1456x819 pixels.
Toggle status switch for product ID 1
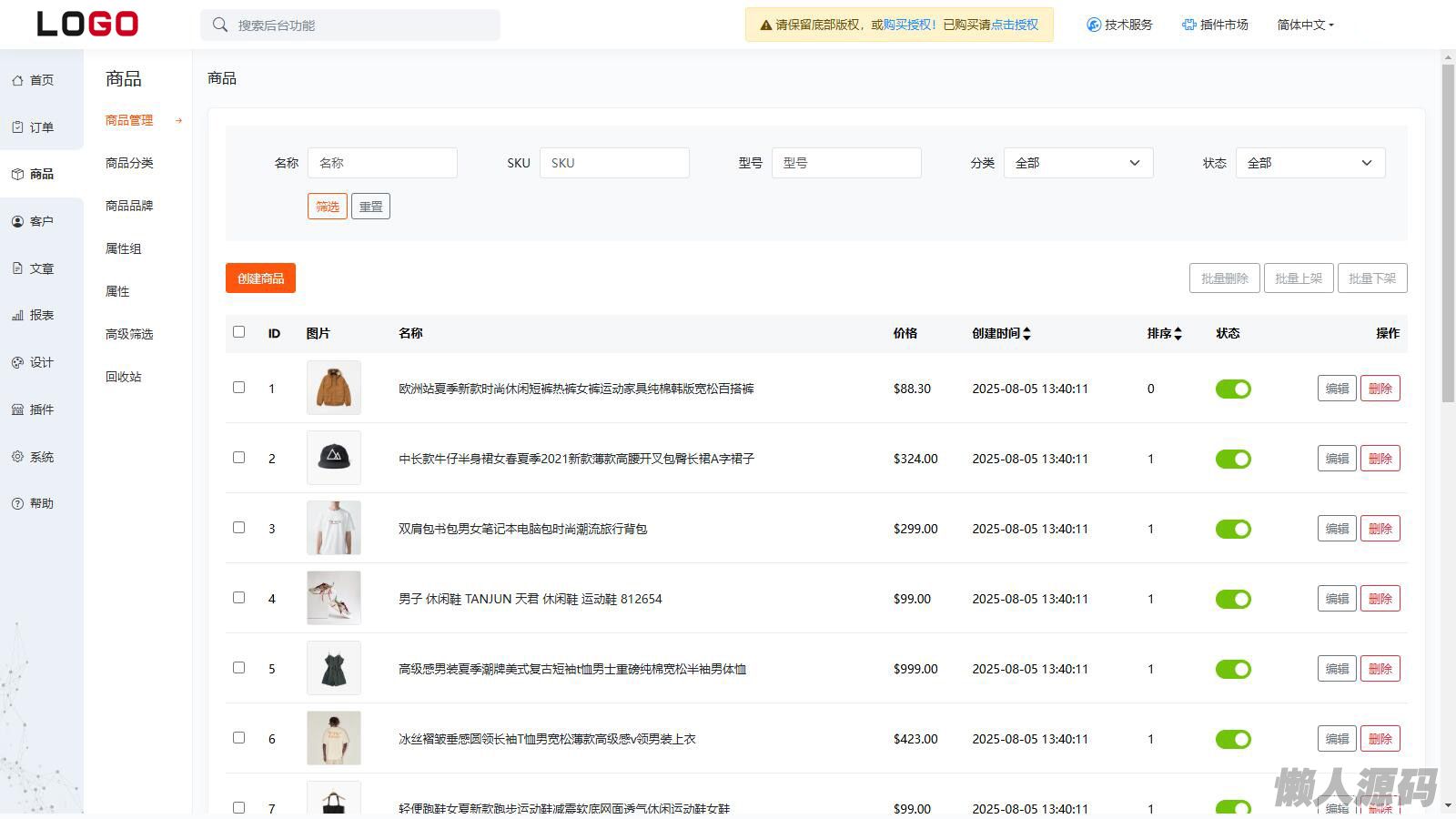coord(1233,389)
